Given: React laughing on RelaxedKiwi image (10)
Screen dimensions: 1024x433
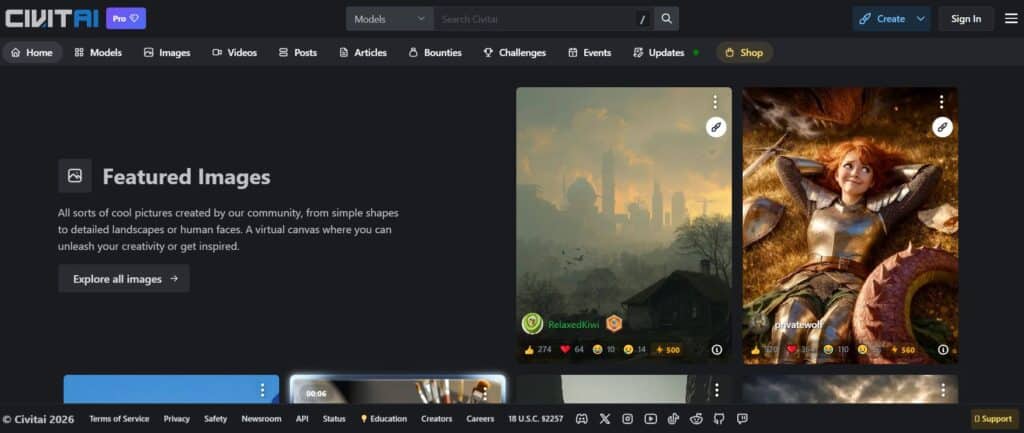Looking at the screenshot, I should (x=604, y=349).
